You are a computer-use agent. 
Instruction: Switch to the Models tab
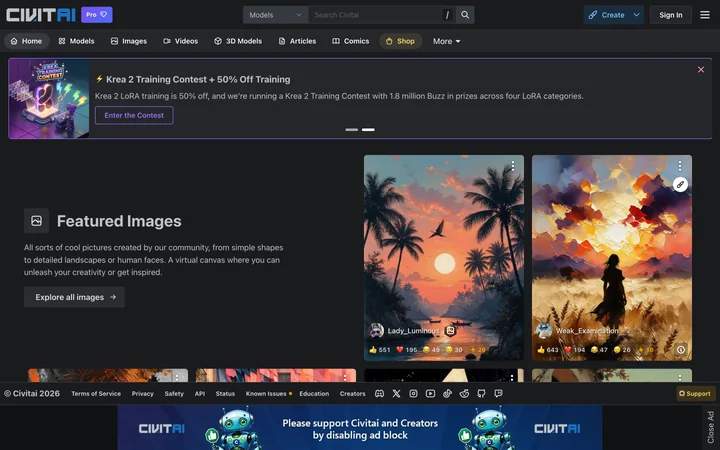(x=76, y=41)
